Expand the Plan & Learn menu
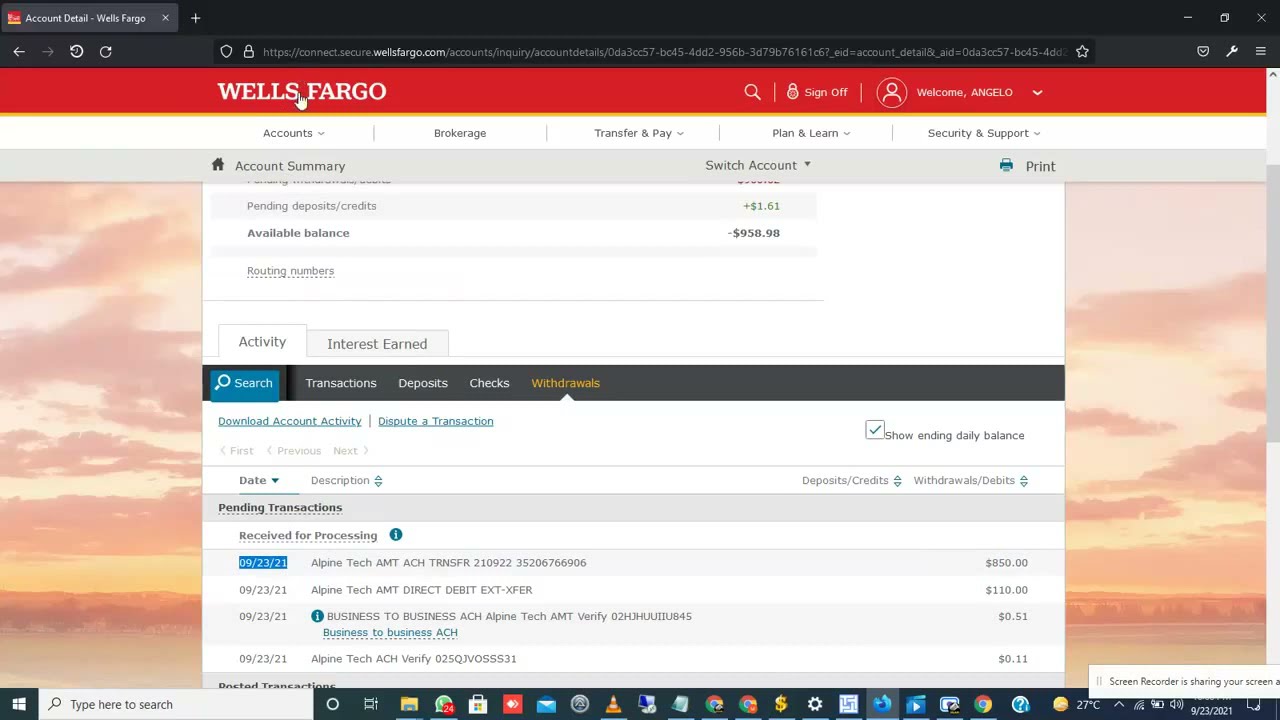The image size is (1280, 720). point(810,133)
